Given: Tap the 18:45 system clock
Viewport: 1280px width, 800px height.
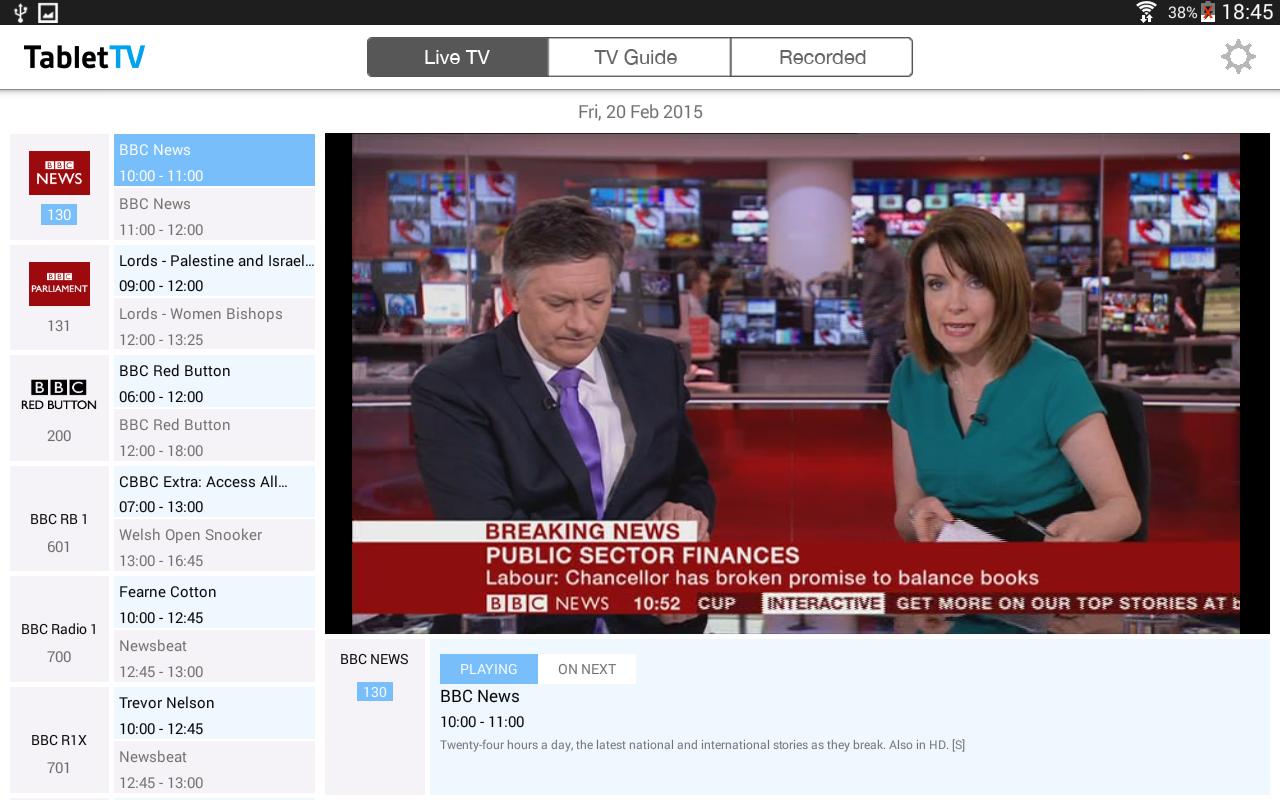Looking at the screenshot, I should (x=1247, y=12).
